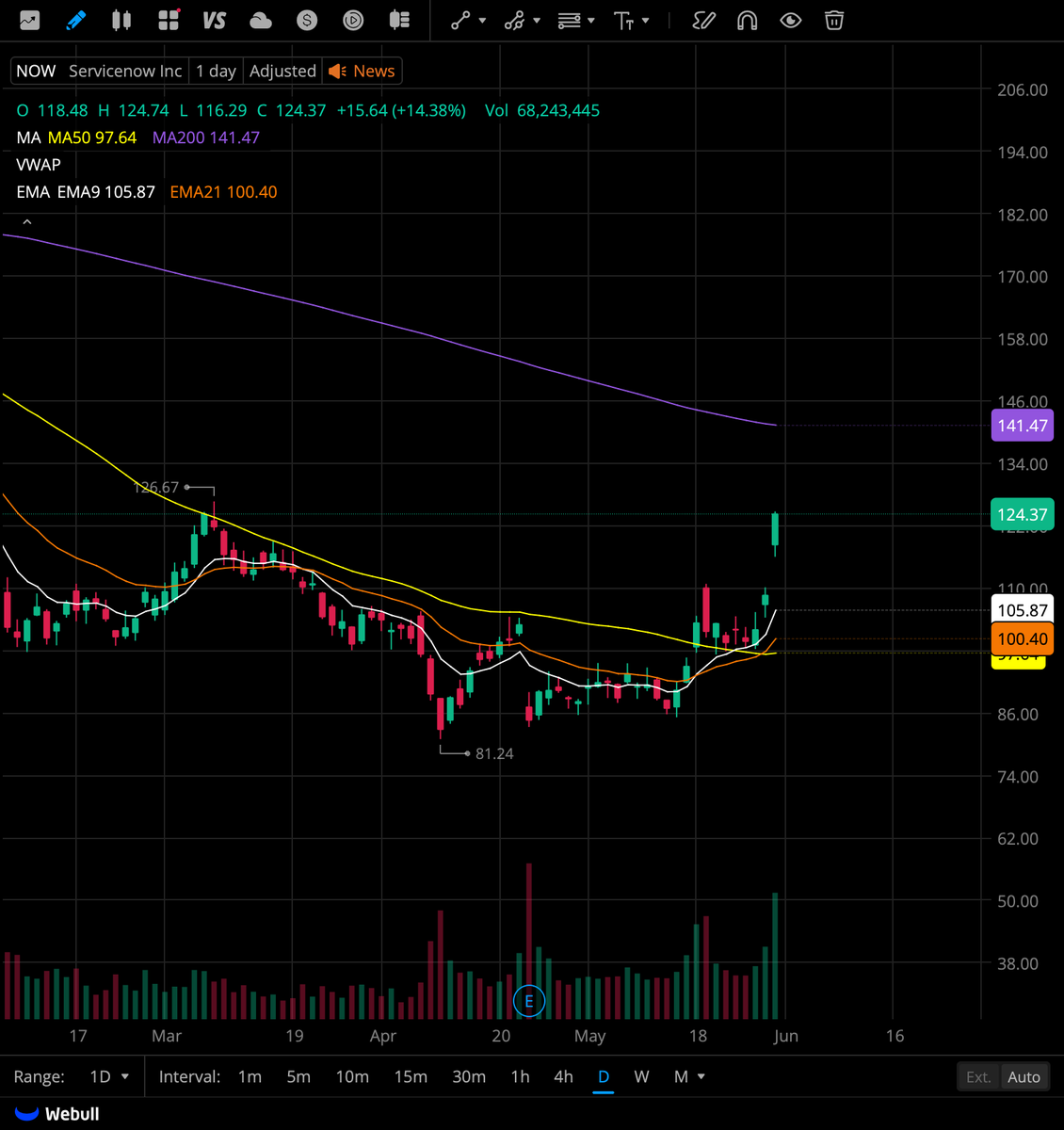Viewport: 1064px width, 1130px height.
Task: Click the 81.24 low price marker
Action: pos(494,753)
